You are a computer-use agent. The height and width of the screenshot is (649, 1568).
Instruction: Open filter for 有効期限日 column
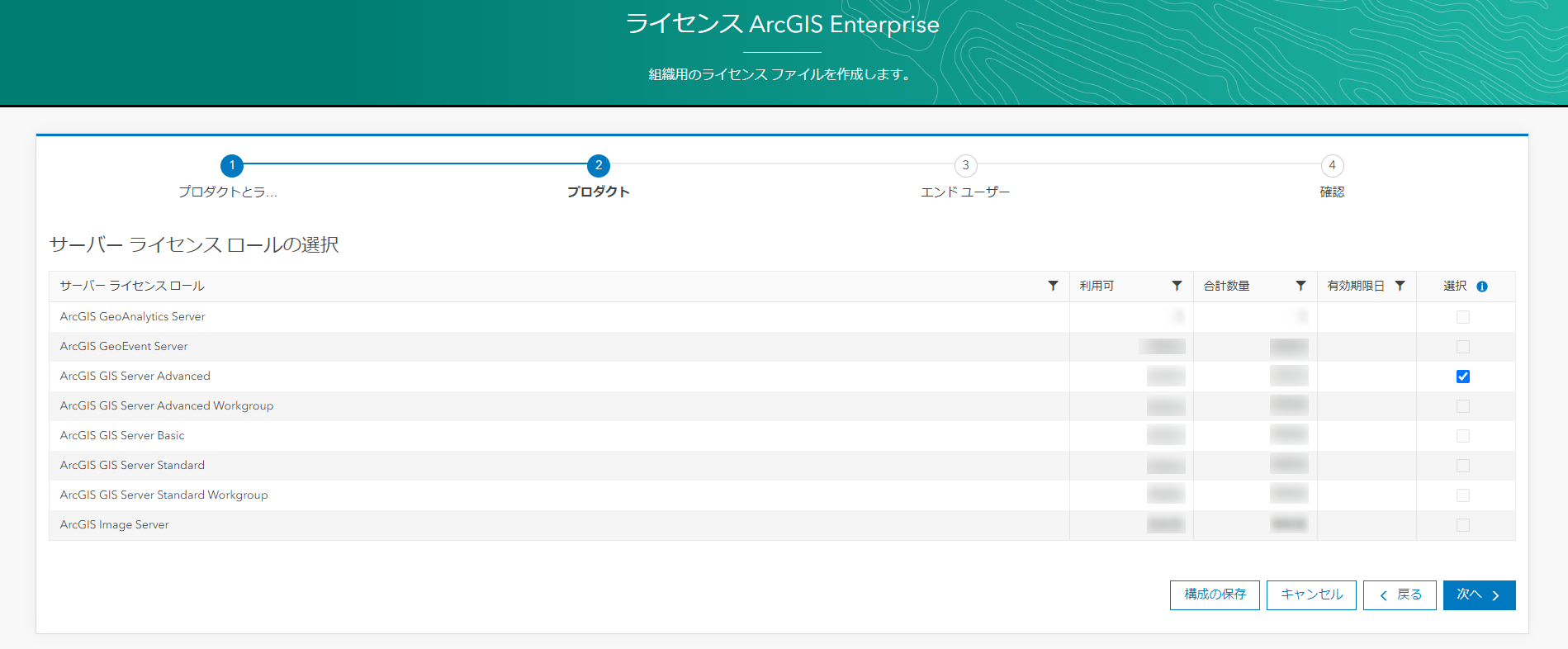(x=1400, y=286)
